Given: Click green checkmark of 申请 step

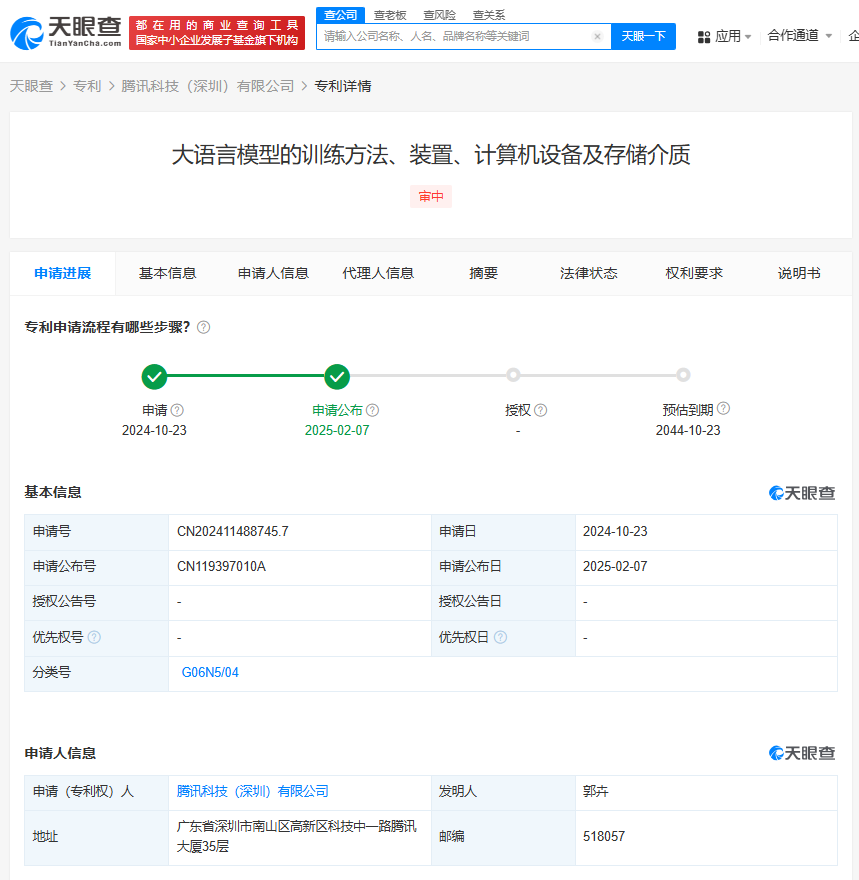Looking at the screenshot, I should [154, 377].
